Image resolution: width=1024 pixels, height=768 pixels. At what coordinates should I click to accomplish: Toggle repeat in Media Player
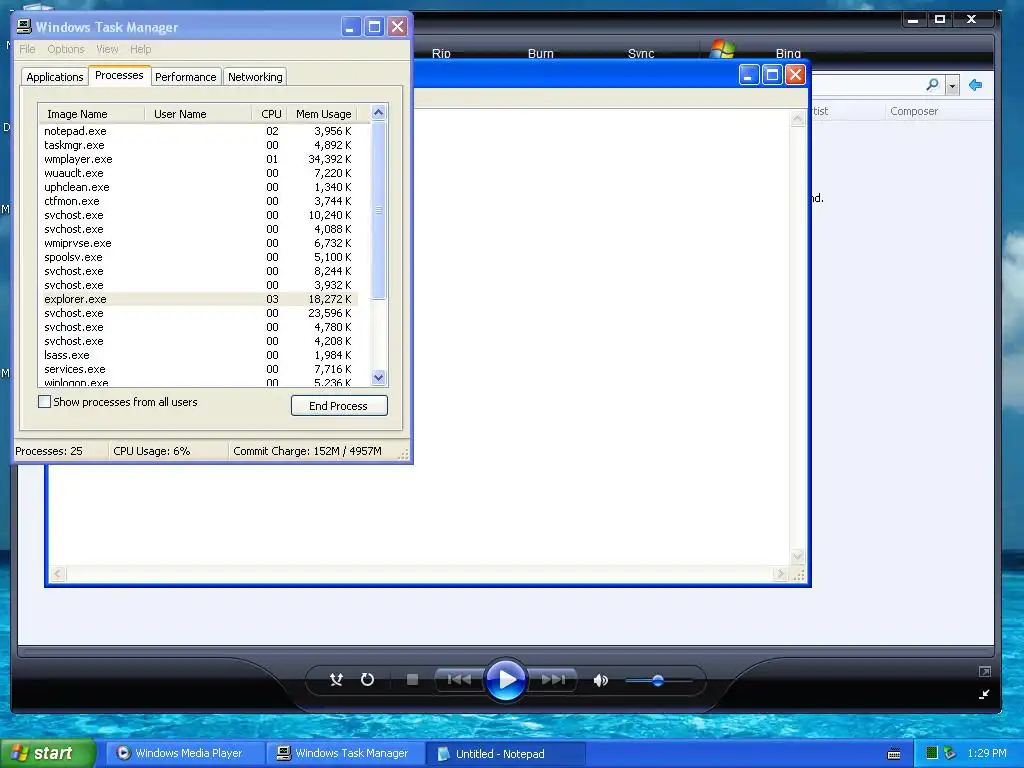point(368,680)
